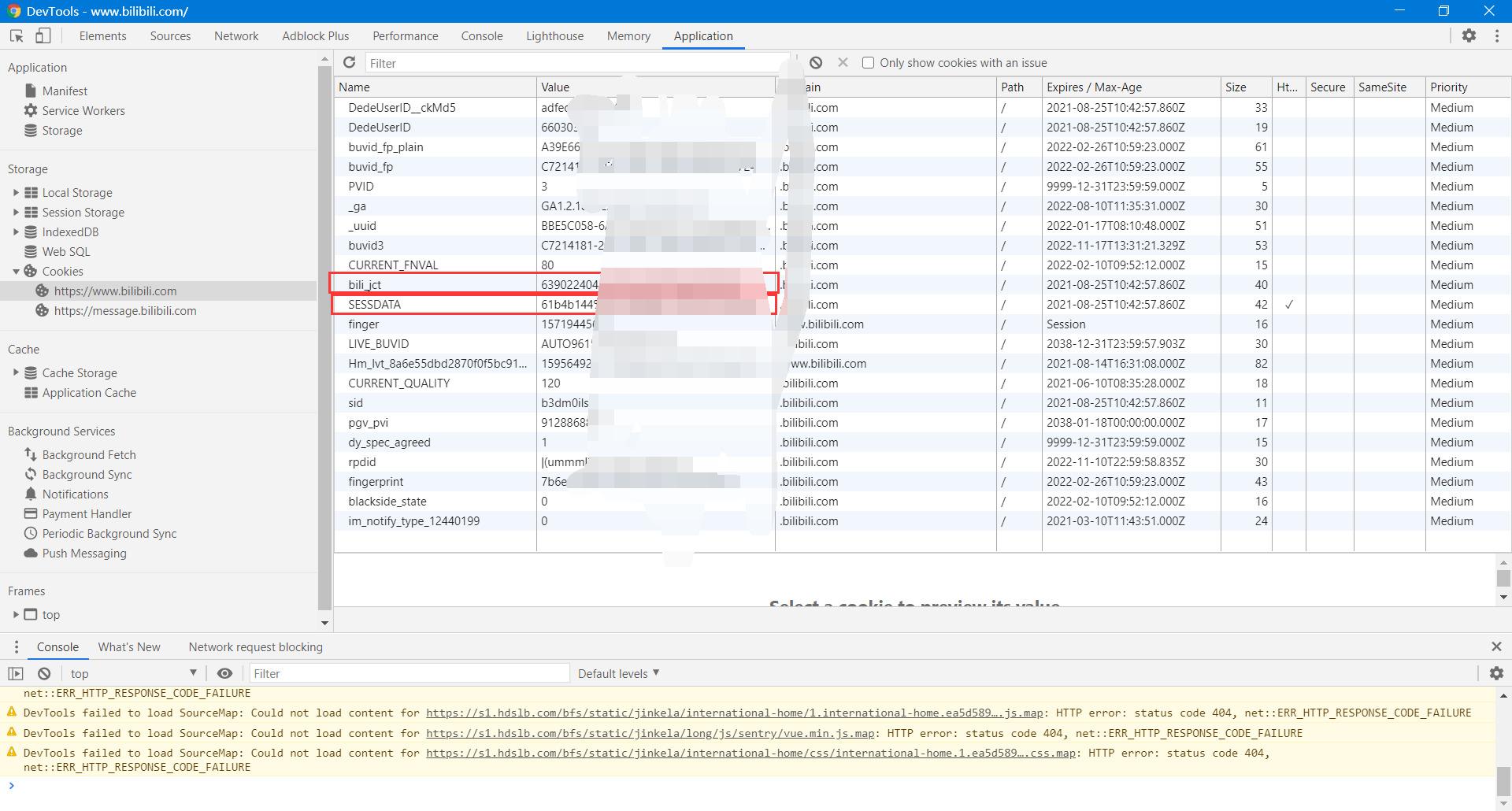The width and height of the screenshot is (1512, 811).
Task: Switch to the Sources tab
Action: 170,36
